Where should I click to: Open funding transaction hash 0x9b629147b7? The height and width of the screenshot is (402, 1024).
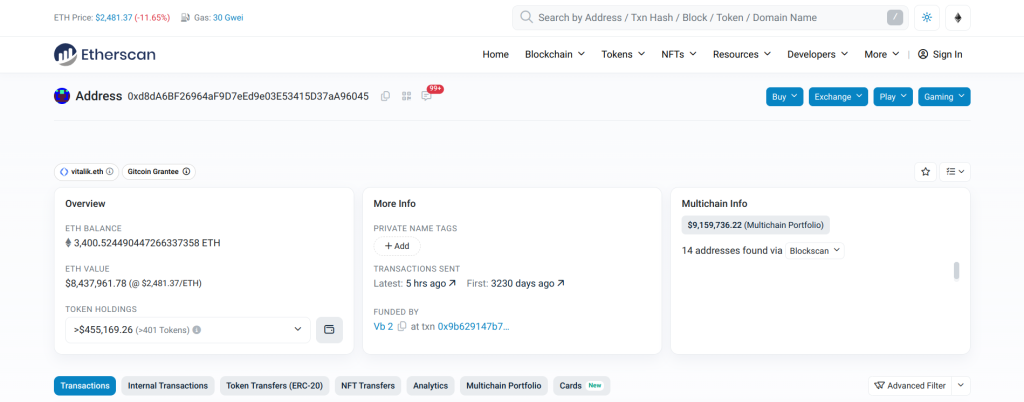click(473, 326)
